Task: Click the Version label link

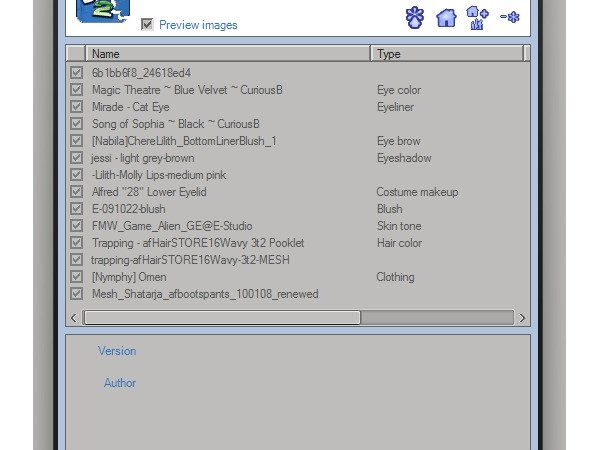Action: pyautogui.click(x=117, y=351)
